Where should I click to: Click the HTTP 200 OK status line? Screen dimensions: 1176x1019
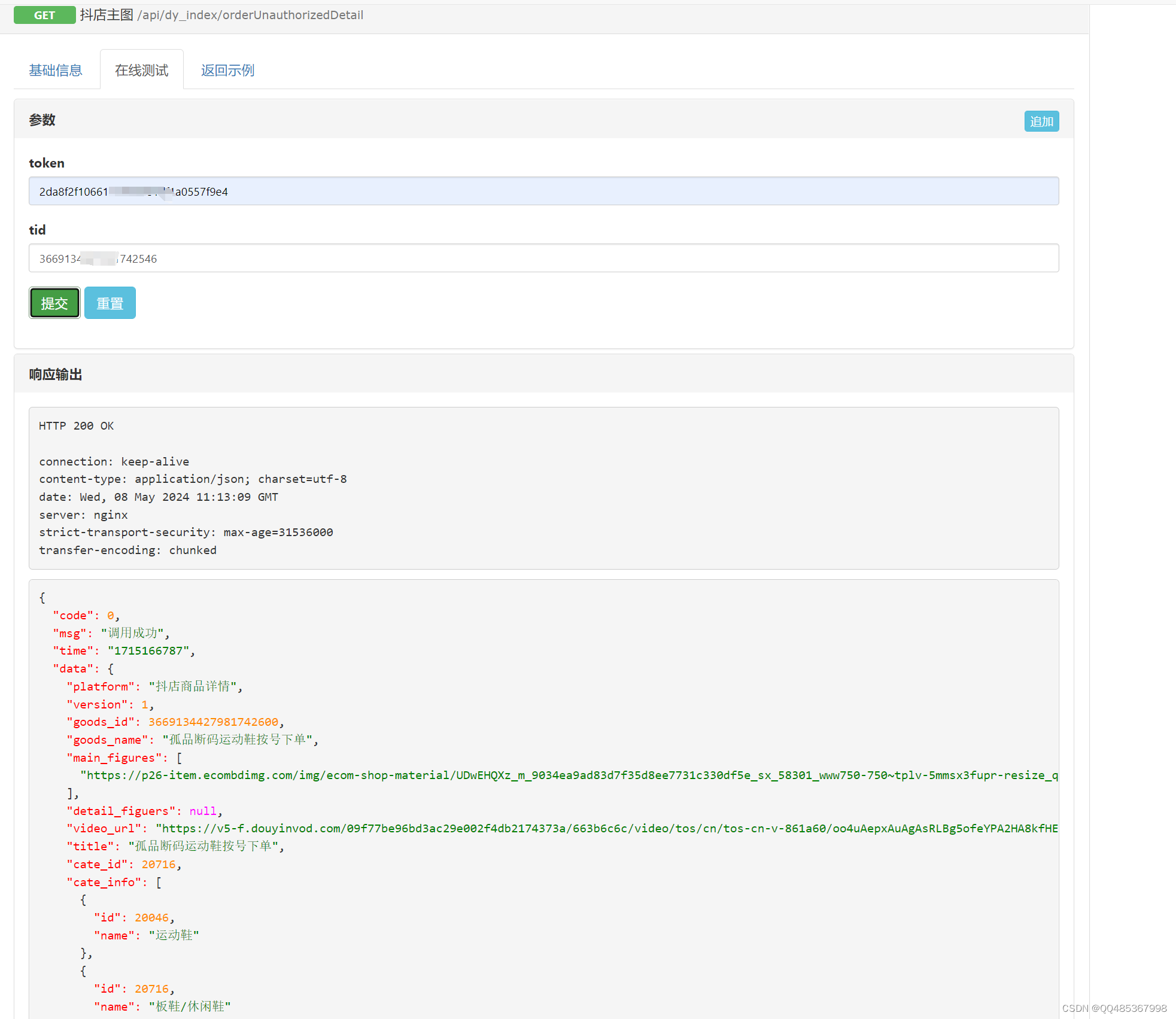click(x=76, y=426)
